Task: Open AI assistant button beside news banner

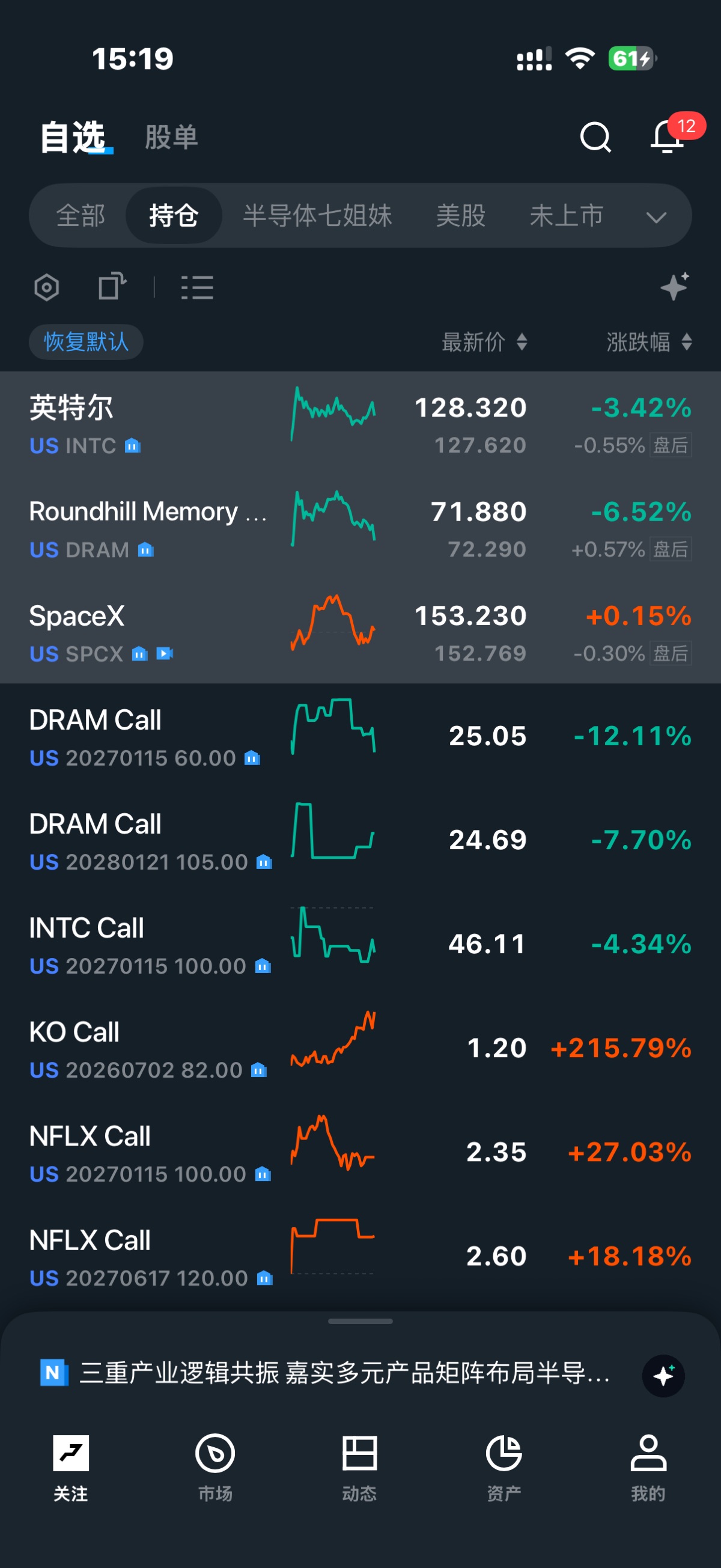Action: point(663,1375)
